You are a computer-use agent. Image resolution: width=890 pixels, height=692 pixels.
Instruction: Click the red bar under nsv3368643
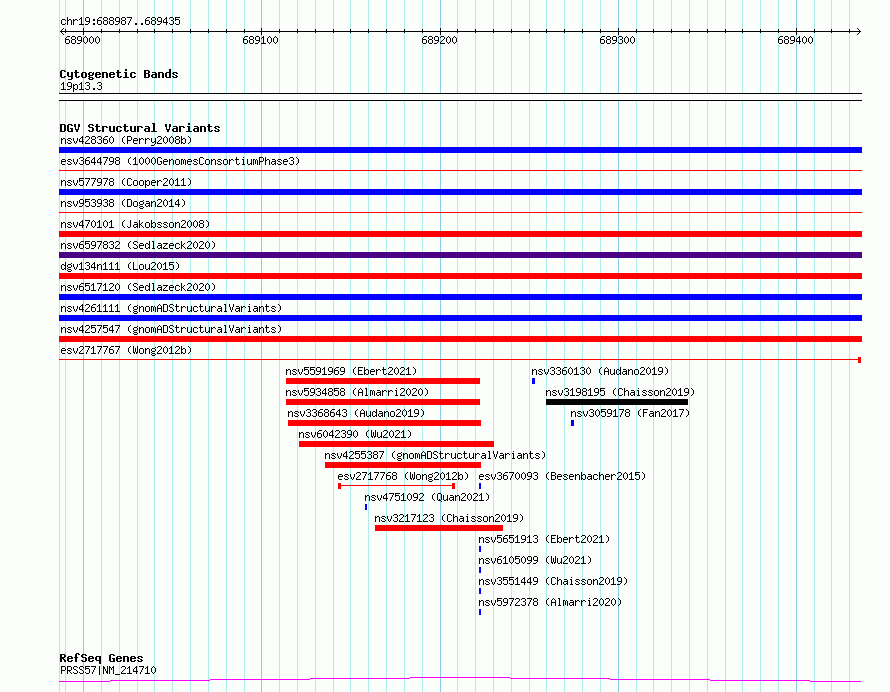tap(384, 423)
